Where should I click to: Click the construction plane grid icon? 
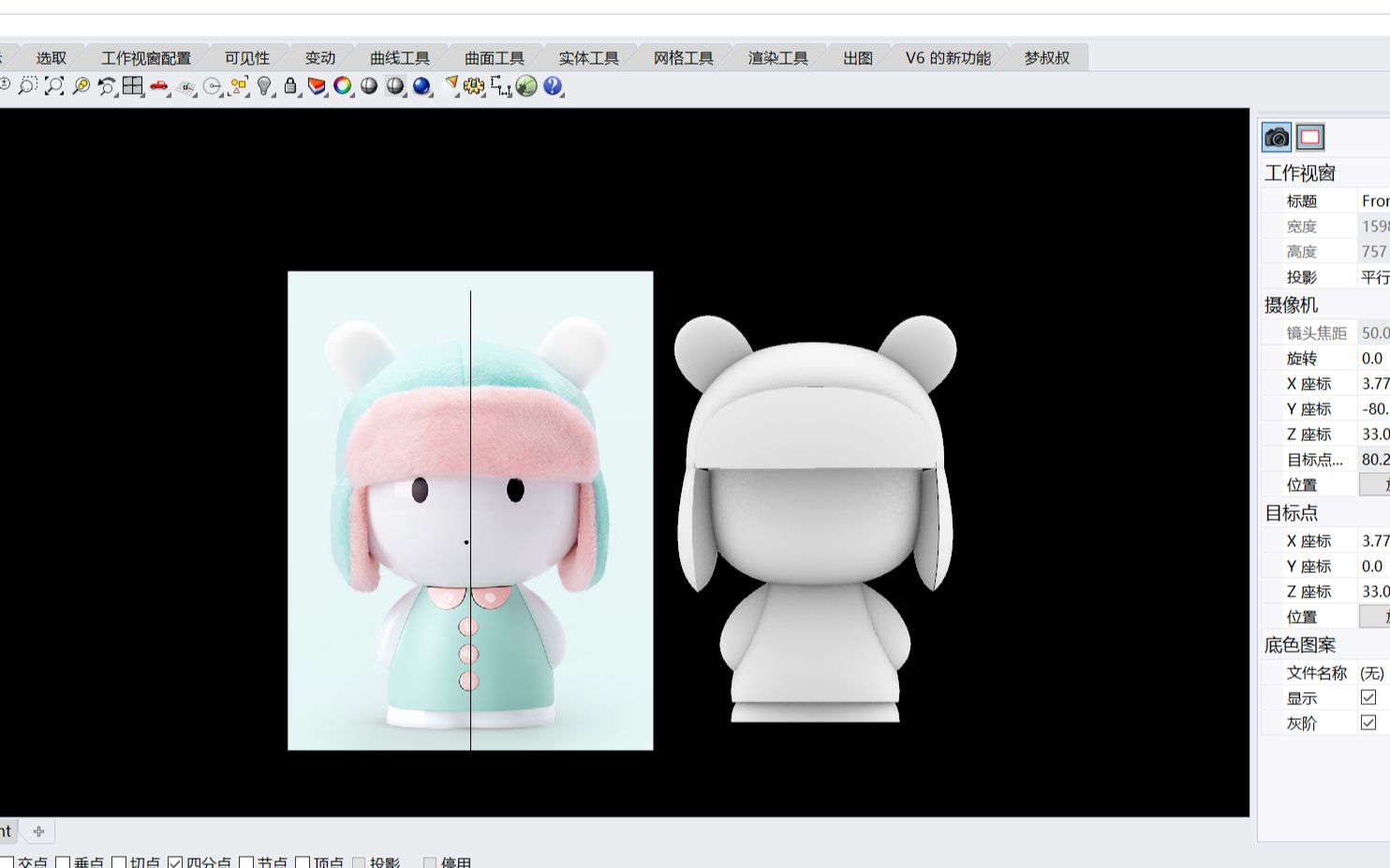click(x=186, y=87)
